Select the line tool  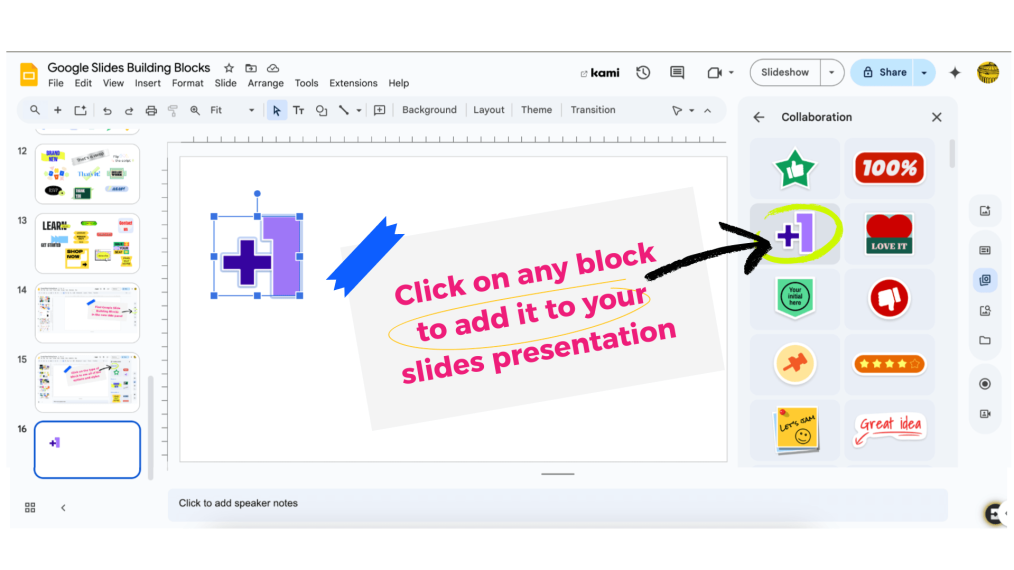pos(343,111)
